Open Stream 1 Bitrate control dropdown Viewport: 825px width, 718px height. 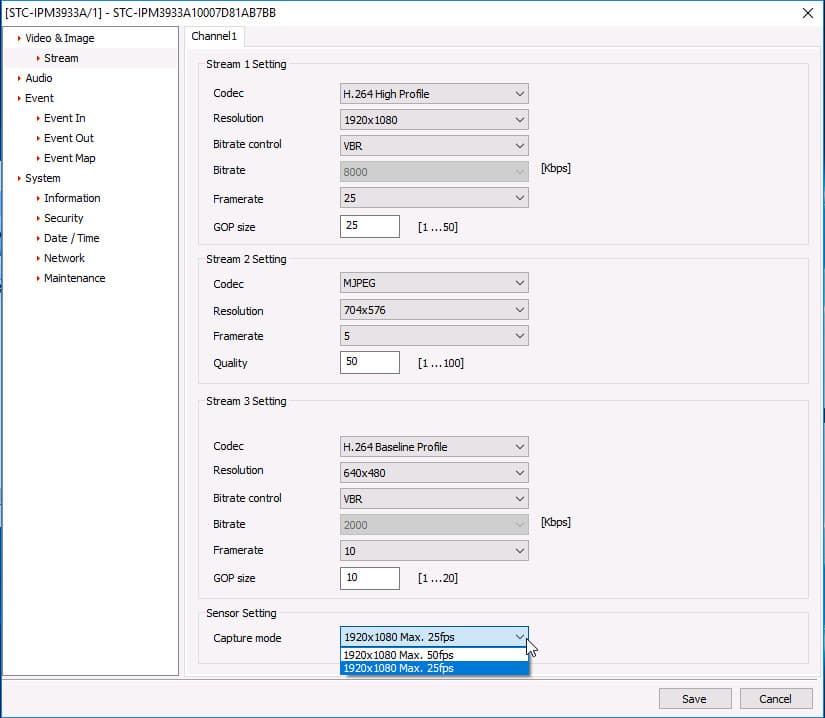click(x=434, y=146)
